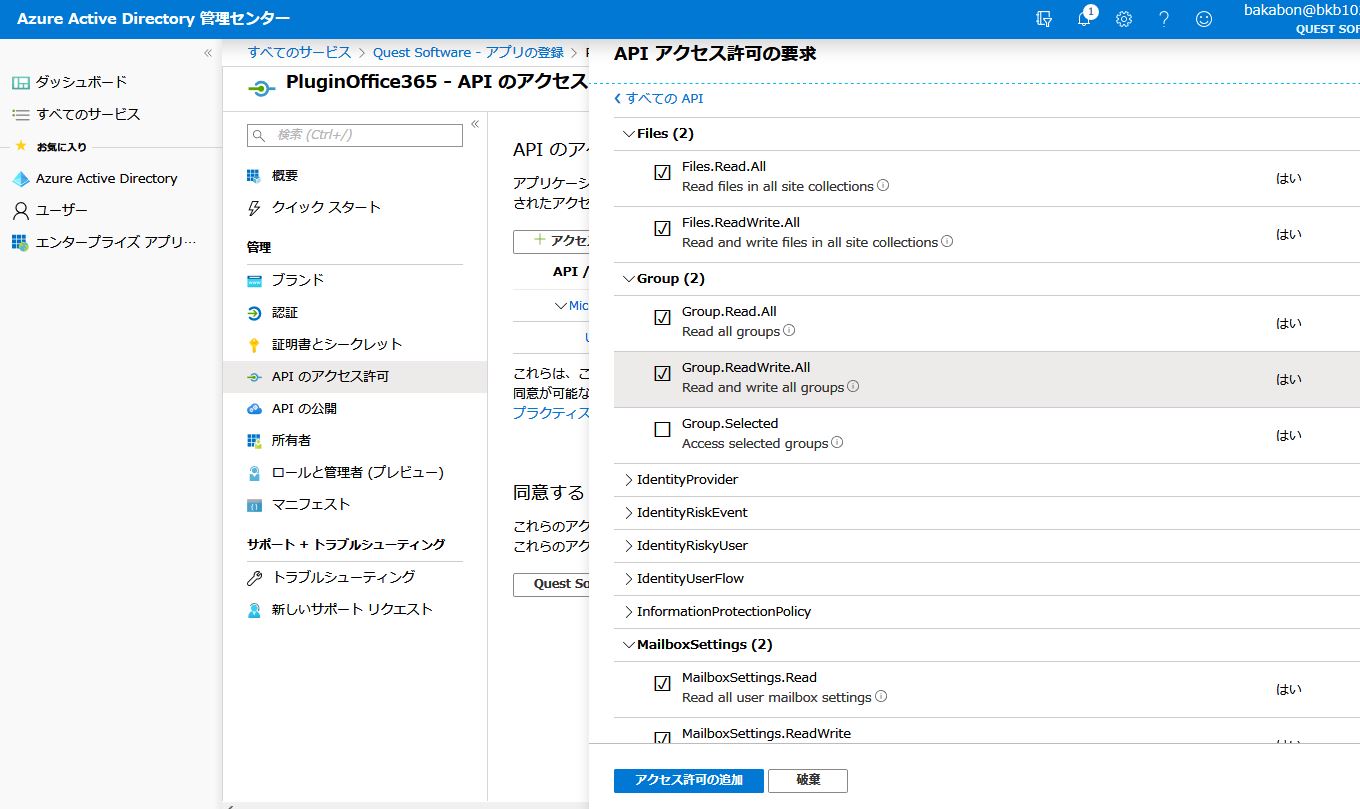Click the ユーザー person icon

point(20,211)
